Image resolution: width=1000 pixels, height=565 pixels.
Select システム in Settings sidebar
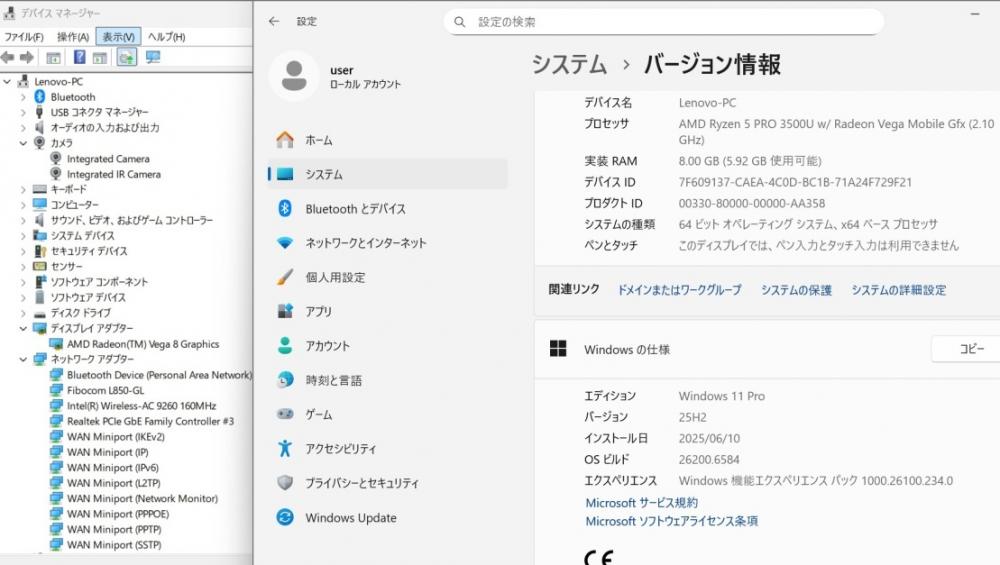388,174
